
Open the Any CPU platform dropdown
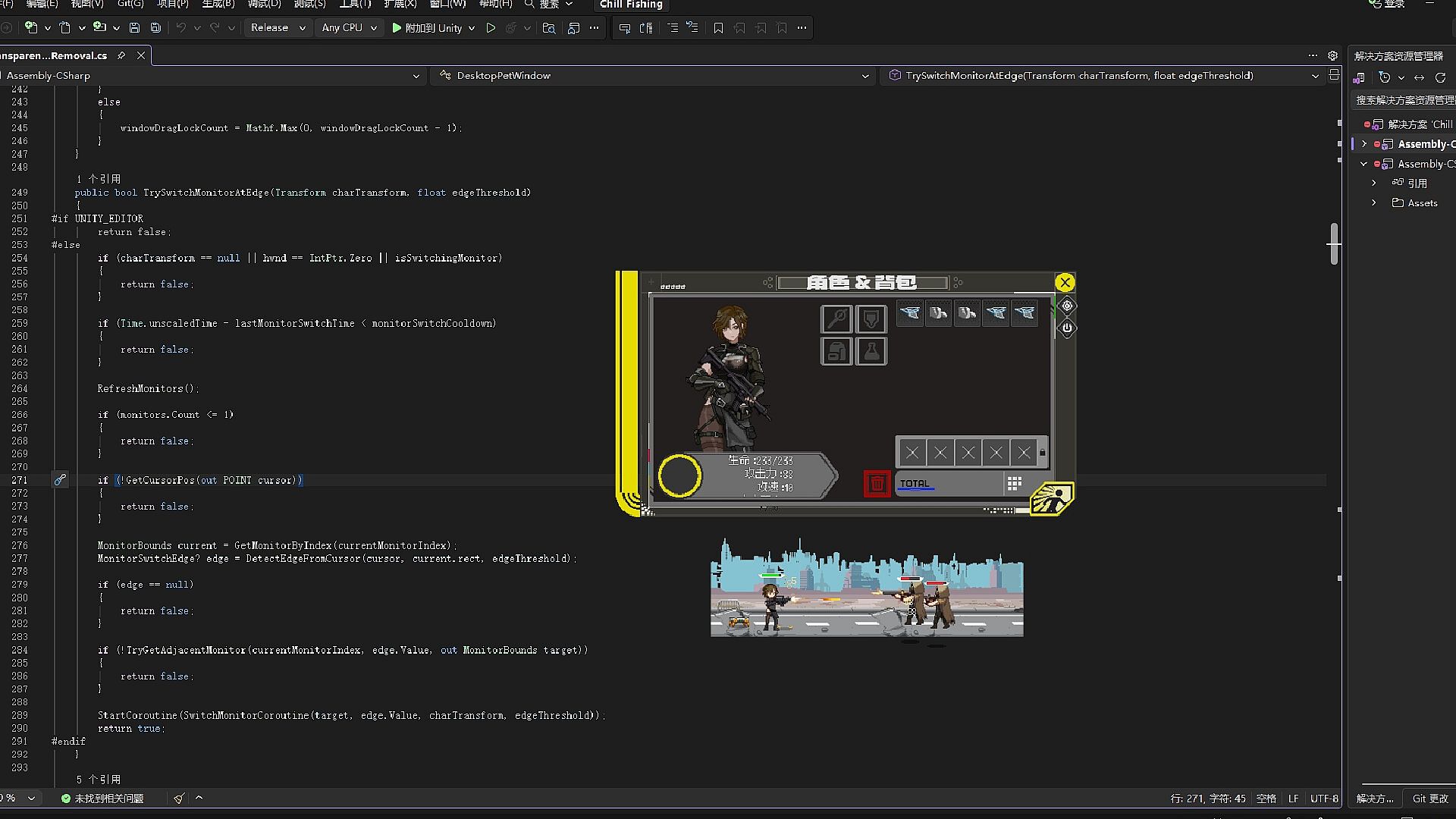coord(349,28)
